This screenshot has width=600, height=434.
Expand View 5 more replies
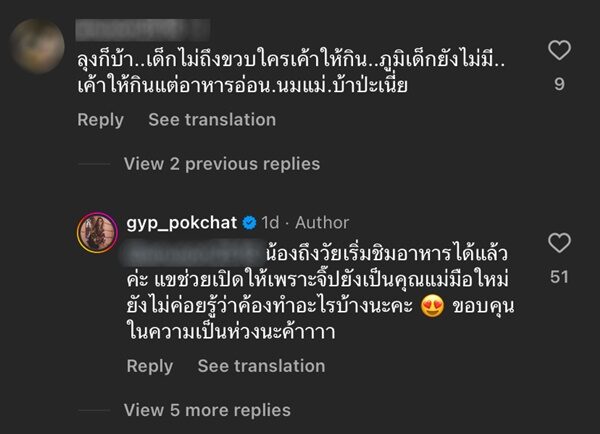coord(207,410)
